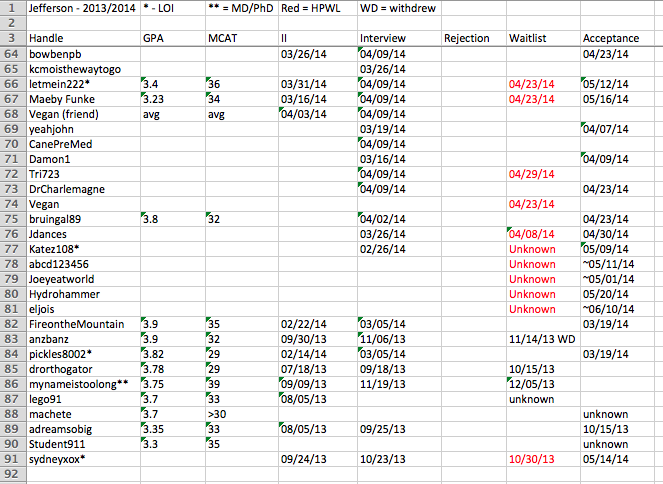Select row header 77

coord(12,249)
